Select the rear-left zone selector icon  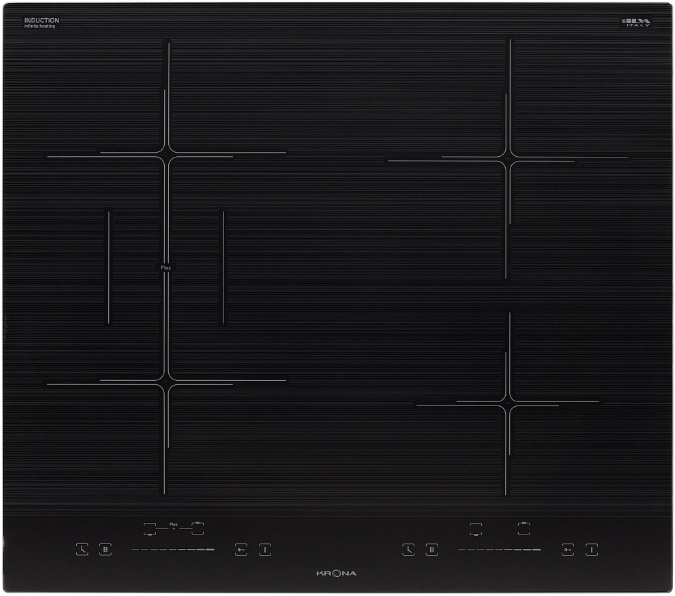tap(198, 525)
